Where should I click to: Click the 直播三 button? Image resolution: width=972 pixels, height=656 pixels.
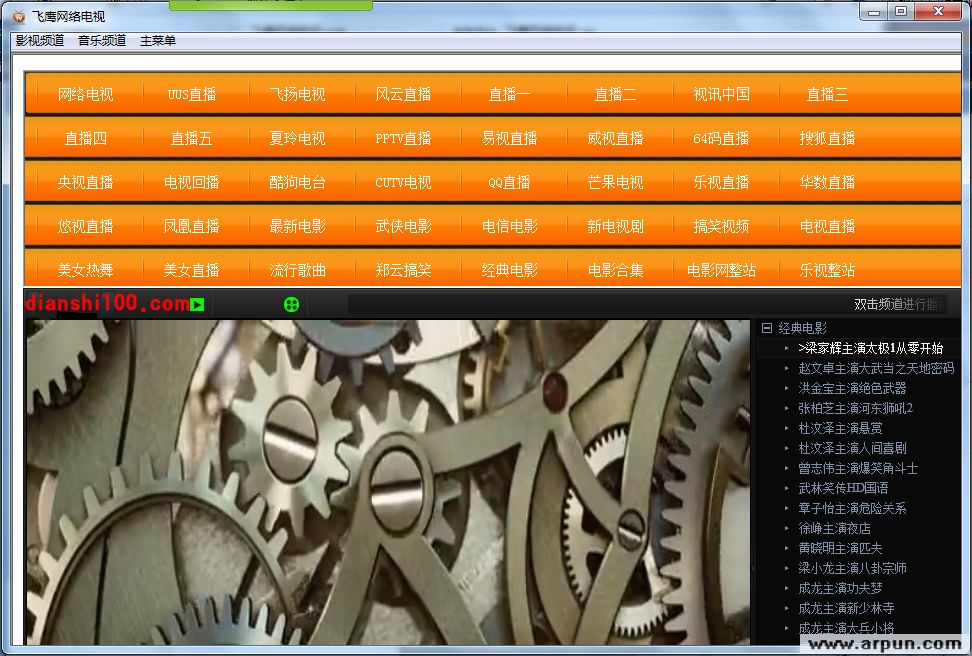828,94
